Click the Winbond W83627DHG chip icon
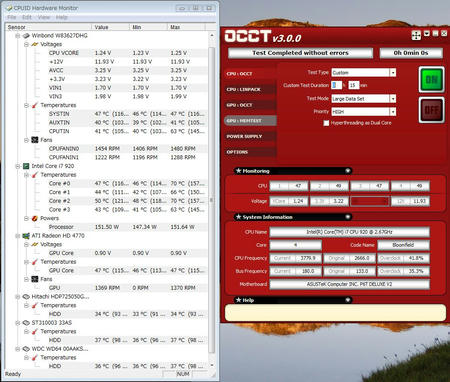The height and width of the screenshot is (382, 450). (x=26, y=35)
